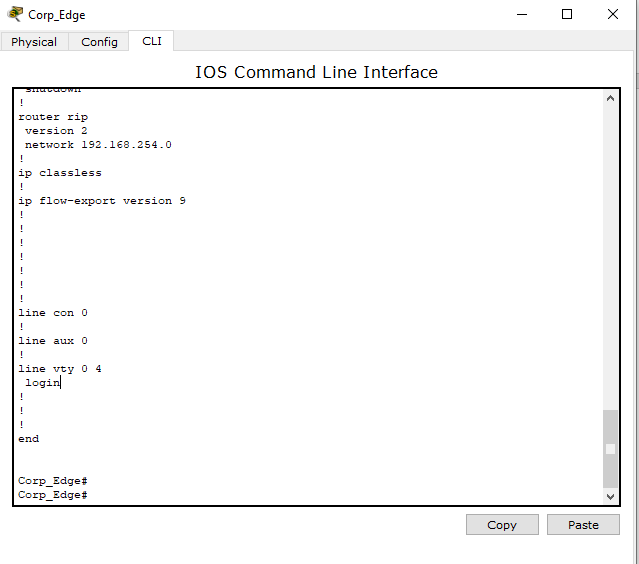The height and width of the screenshot is (564, 639).
Task: Click the terminal scrollbar thumb
Action: 610,448
